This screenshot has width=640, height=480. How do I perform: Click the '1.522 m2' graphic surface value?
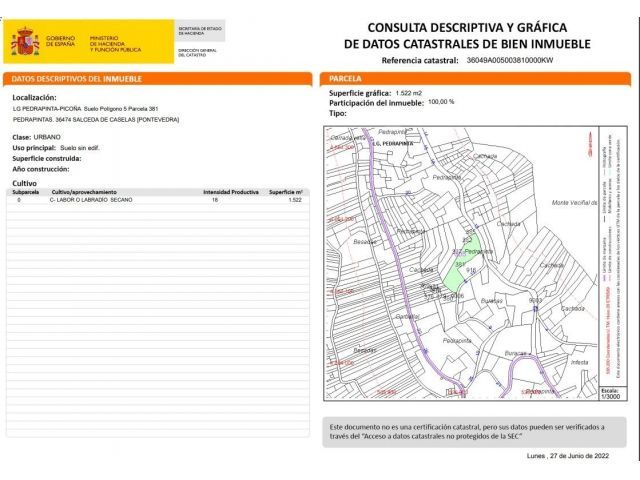pos(409,93)
